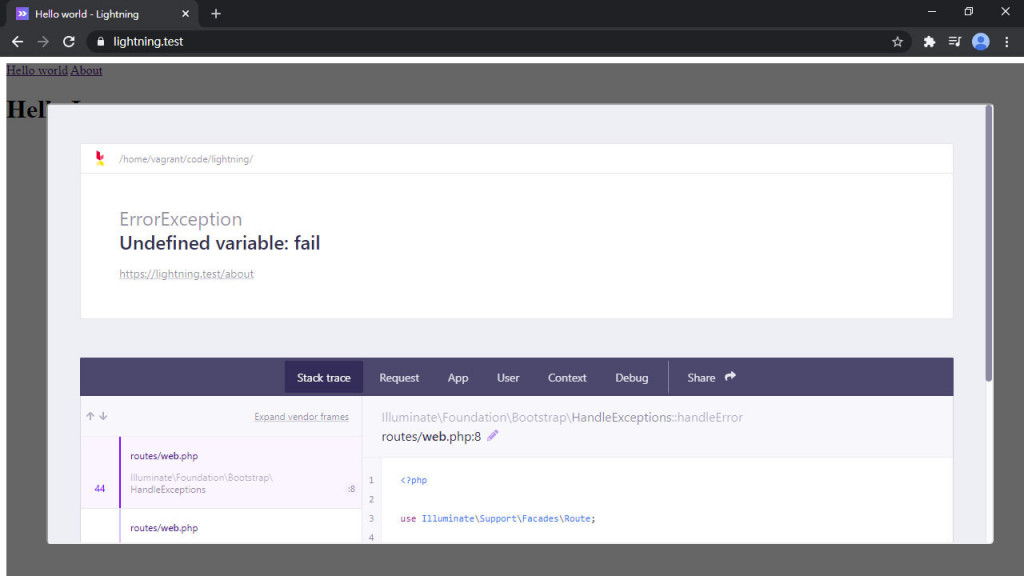Image resolution: width=1024 pixels, height=576 pixels.
Task: Jump to next stack frame arrow
Action: [x=103, y=416]
